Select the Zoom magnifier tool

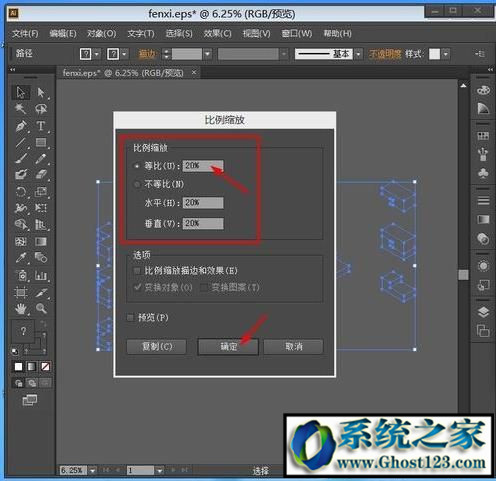41,308
